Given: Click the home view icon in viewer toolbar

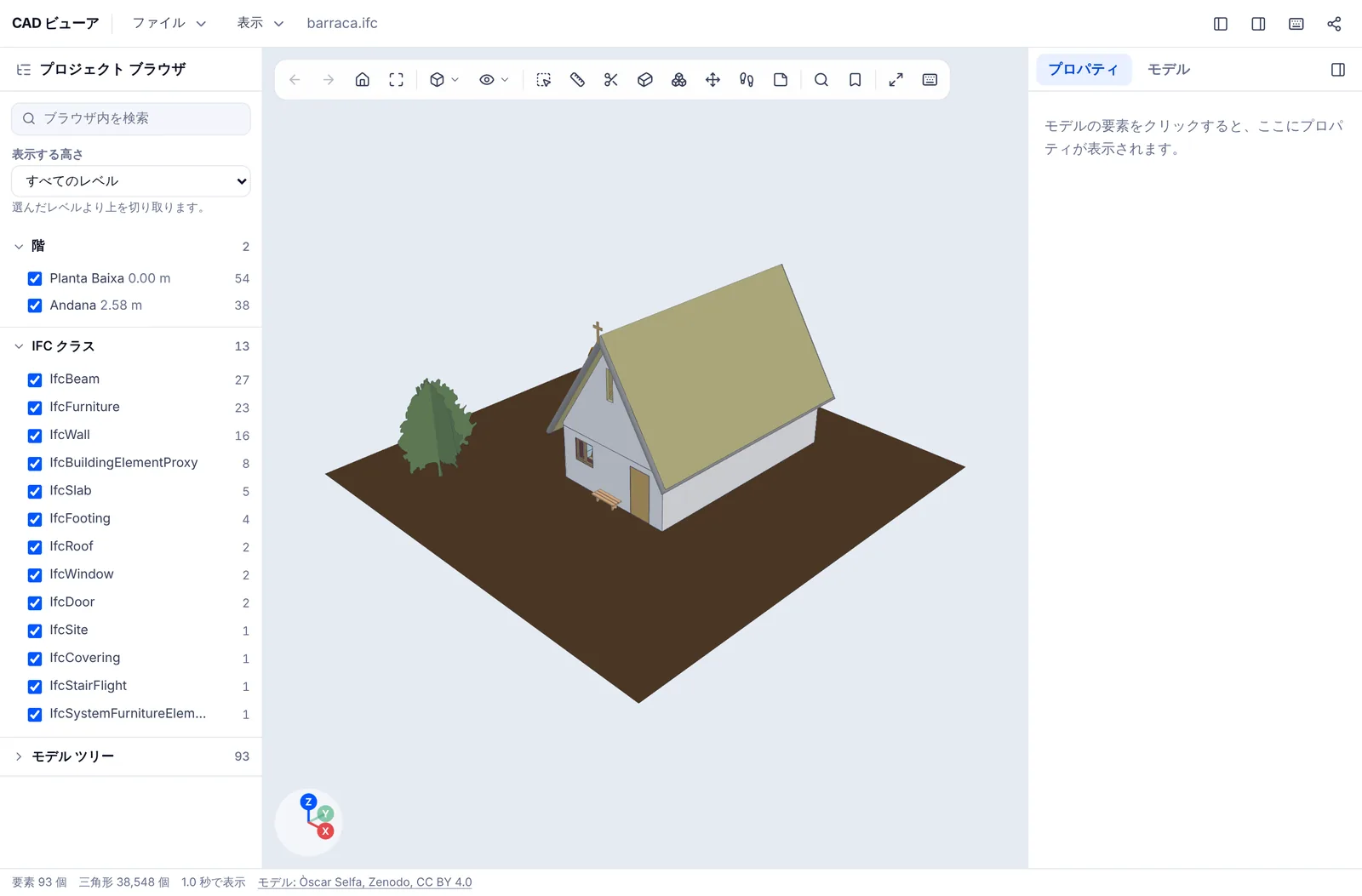Looking at the screenshot, I should 363,80.
